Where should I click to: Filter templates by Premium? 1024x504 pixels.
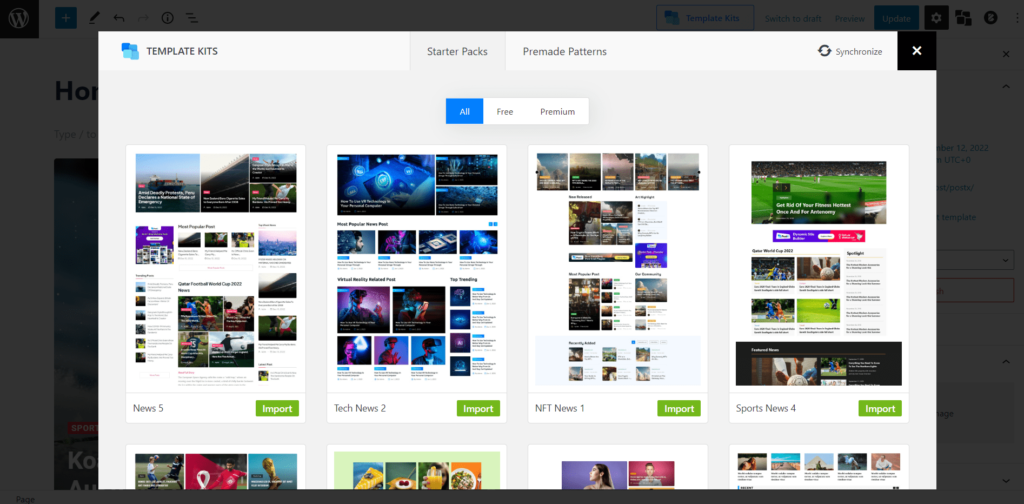pyautogui.click(x=558, y=112)
